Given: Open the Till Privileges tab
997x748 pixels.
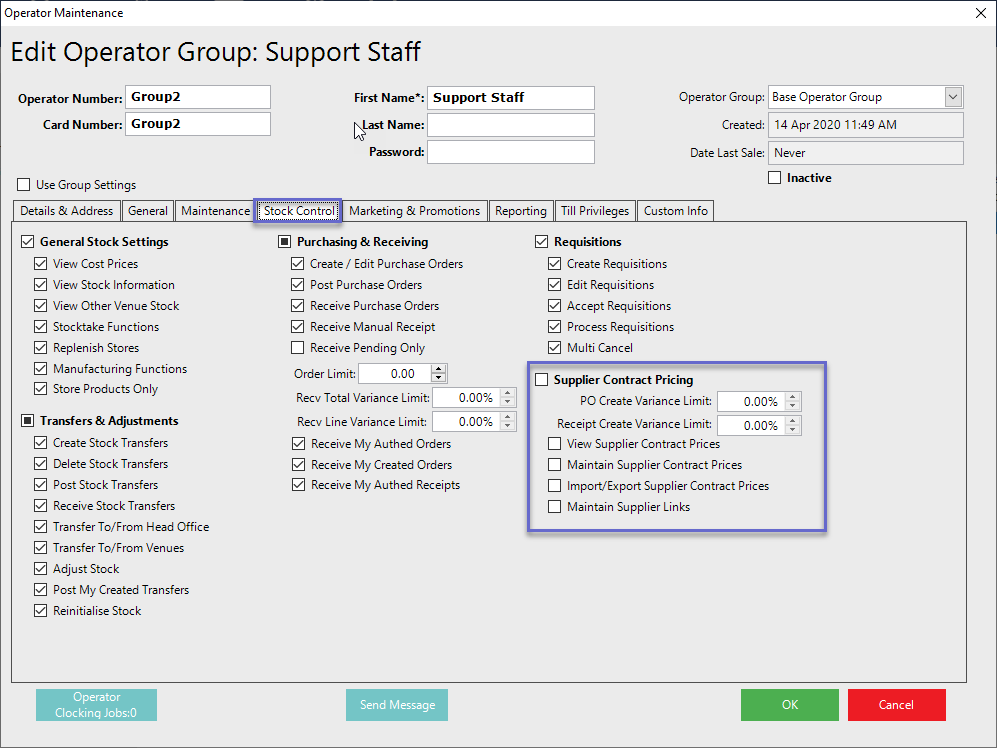Looking at the screenshot, I should click(x=594, y=211).
